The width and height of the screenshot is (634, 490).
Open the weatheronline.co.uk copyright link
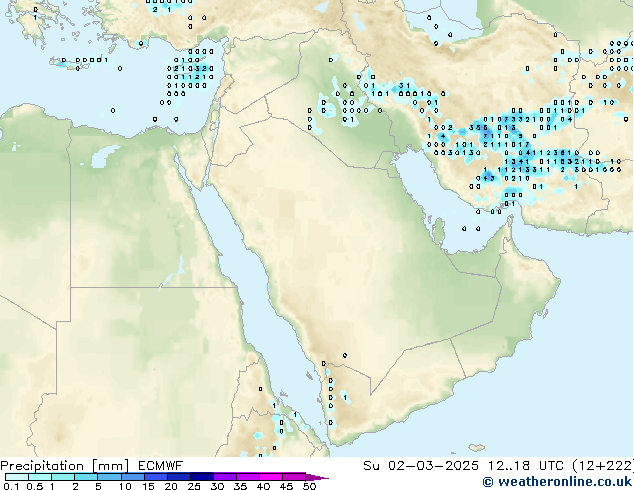pyautogui.click(x=557, y=482)
